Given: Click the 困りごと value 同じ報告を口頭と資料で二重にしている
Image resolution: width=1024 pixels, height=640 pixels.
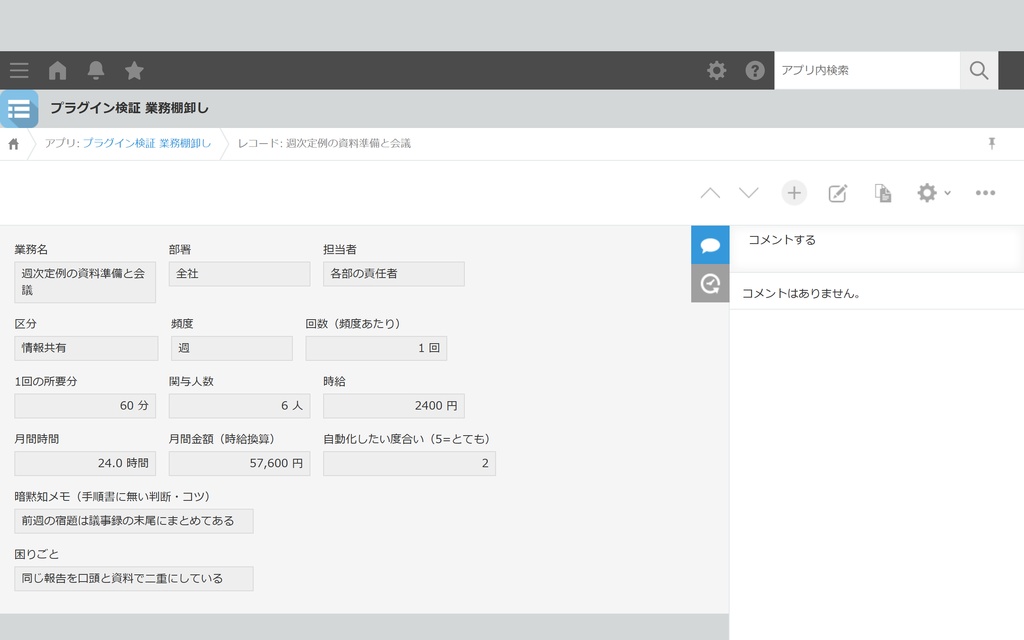Looking at the screenshot, I should (x=134, y=578).
